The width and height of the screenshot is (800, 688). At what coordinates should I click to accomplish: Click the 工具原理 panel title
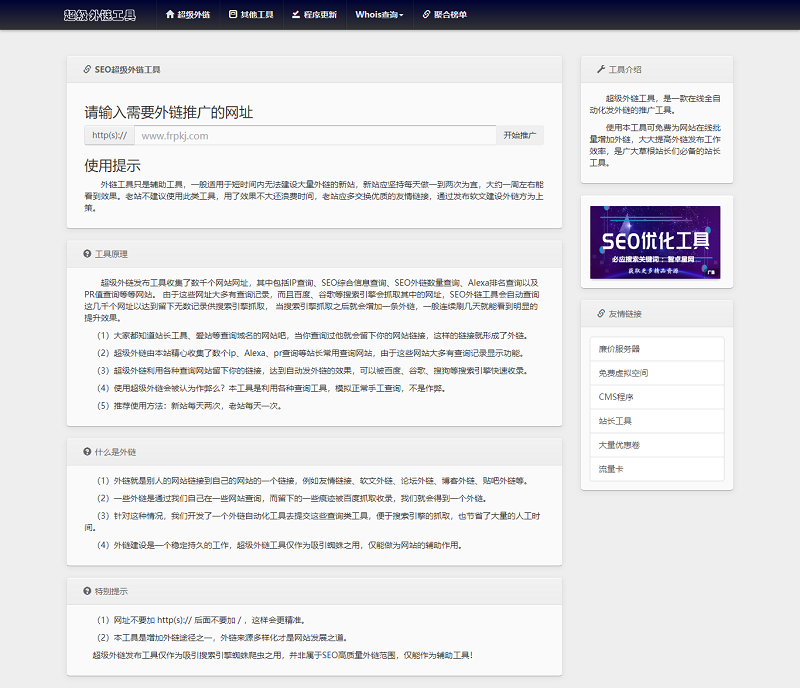point(111,254)
